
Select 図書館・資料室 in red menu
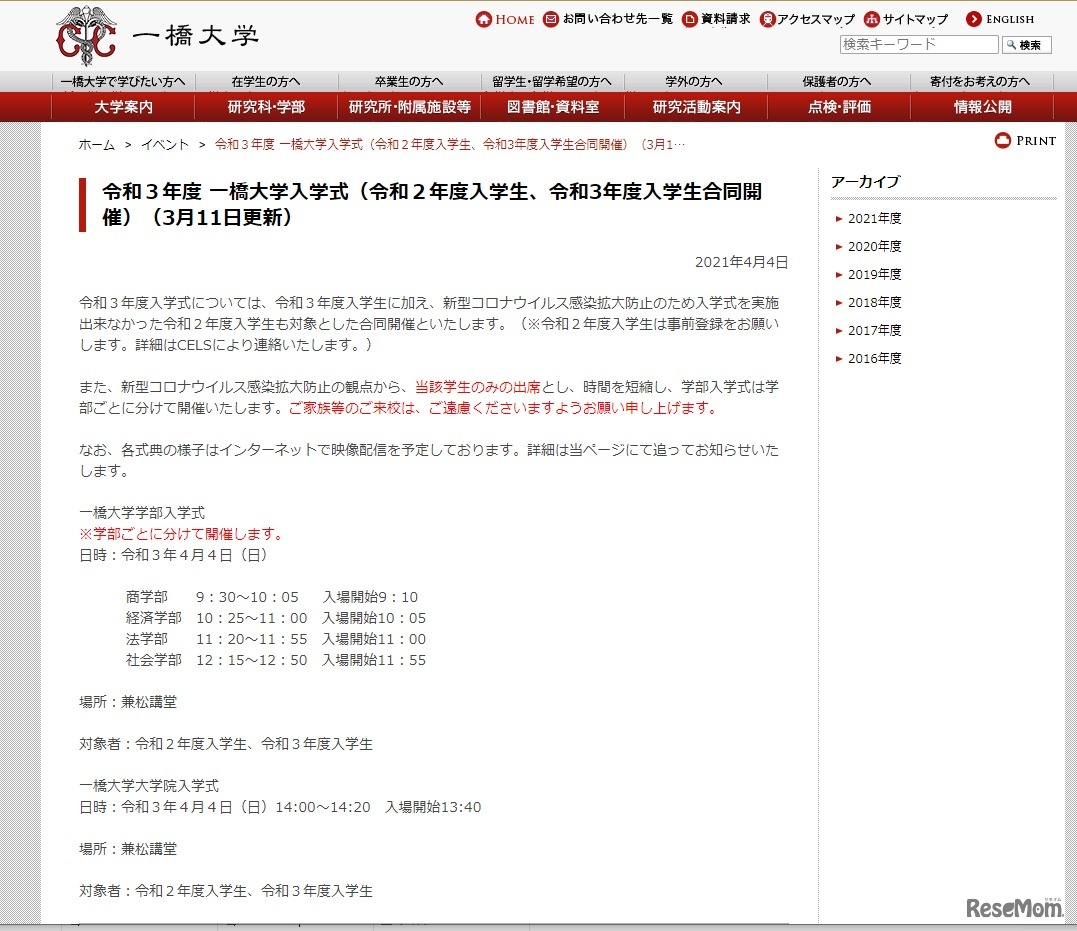point(553,107)
